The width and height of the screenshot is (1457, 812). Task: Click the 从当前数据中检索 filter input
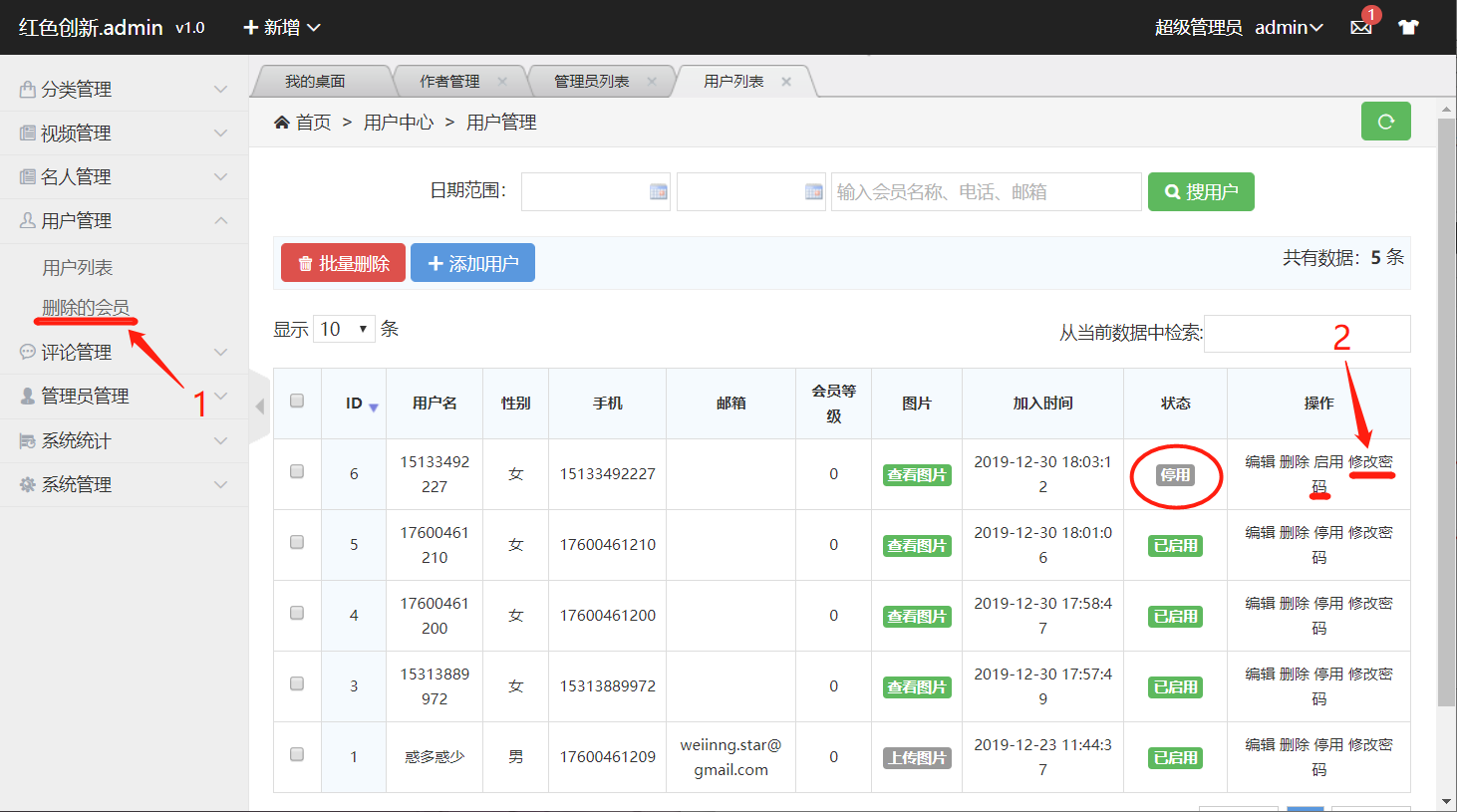click(1308, 334)
